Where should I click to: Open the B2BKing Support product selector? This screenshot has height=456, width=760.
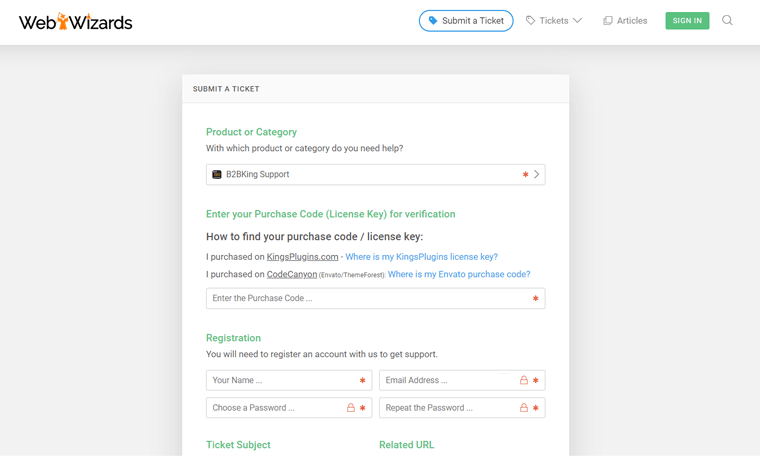pos(375,174)
